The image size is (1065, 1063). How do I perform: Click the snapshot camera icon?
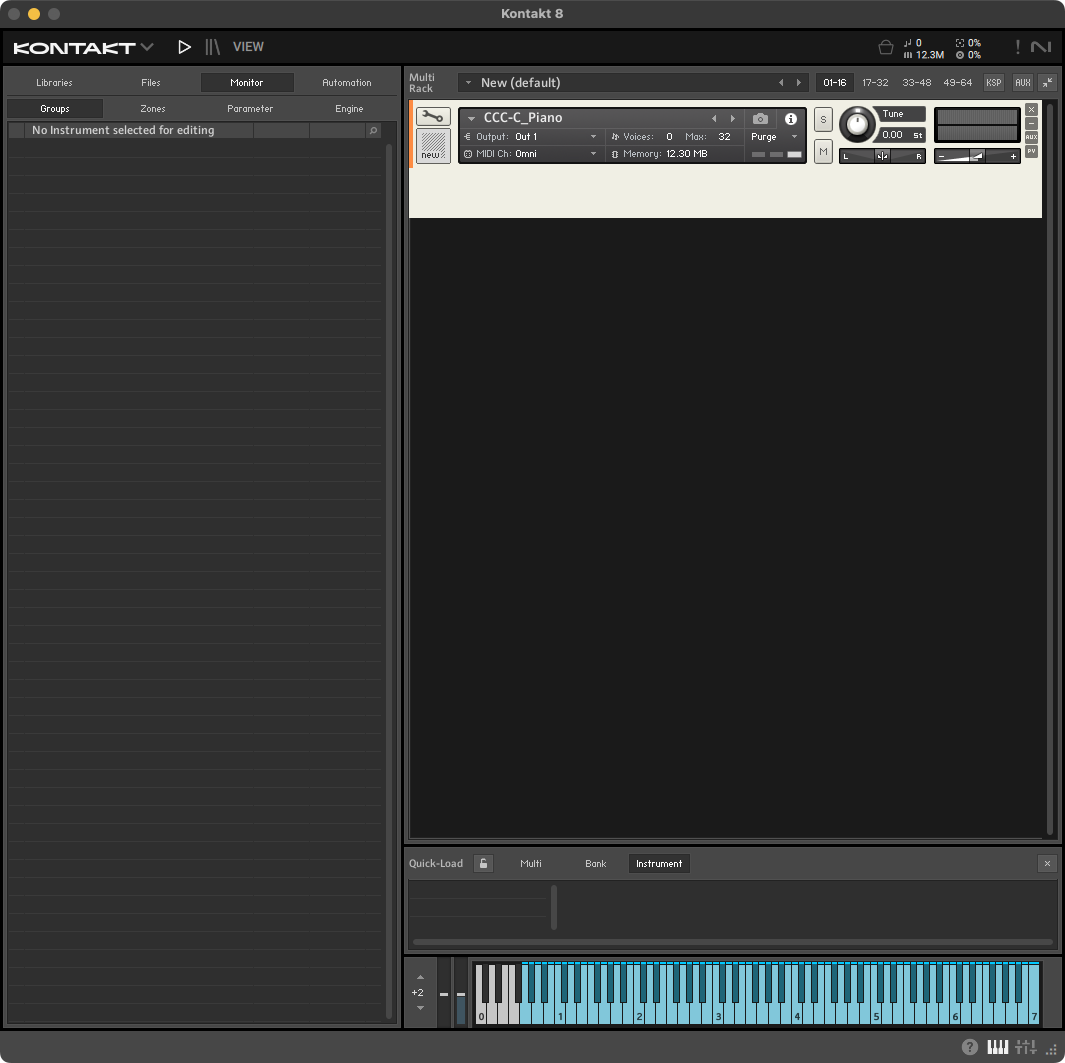pos(760,118)
